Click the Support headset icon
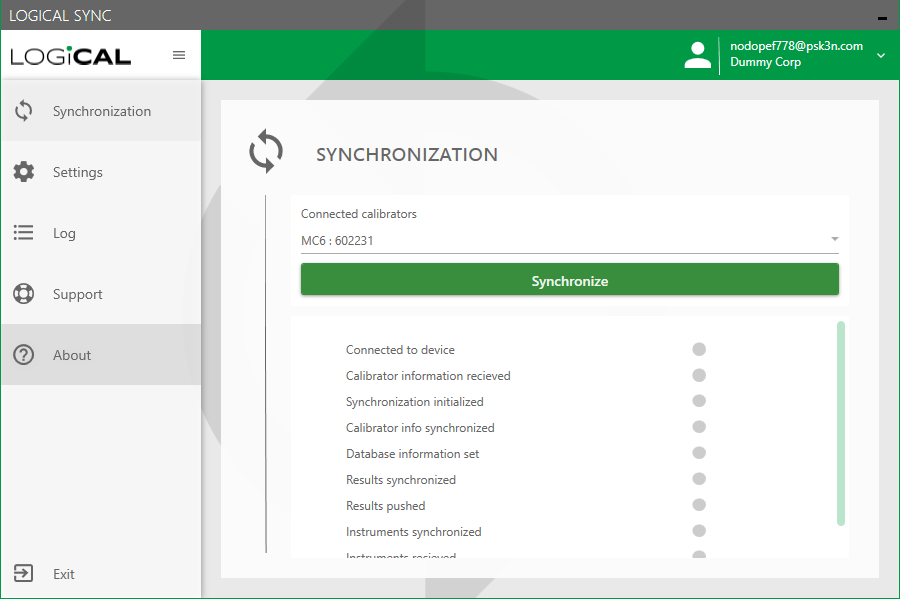 (23, 293)
